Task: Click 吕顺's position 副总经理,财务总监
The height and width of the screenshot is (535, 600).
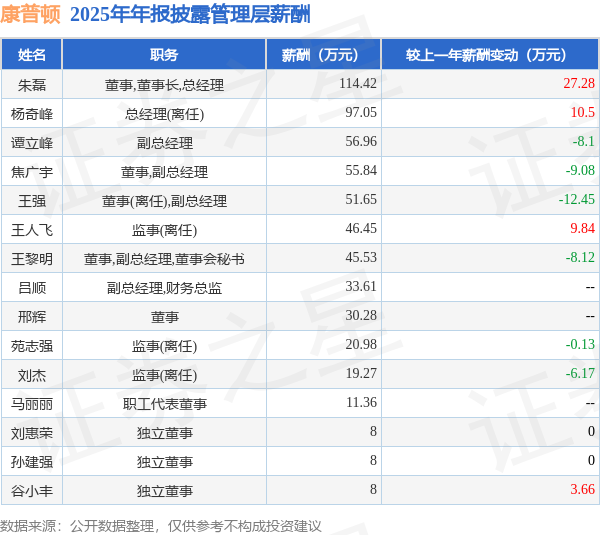Action: (x=164, y=287)
